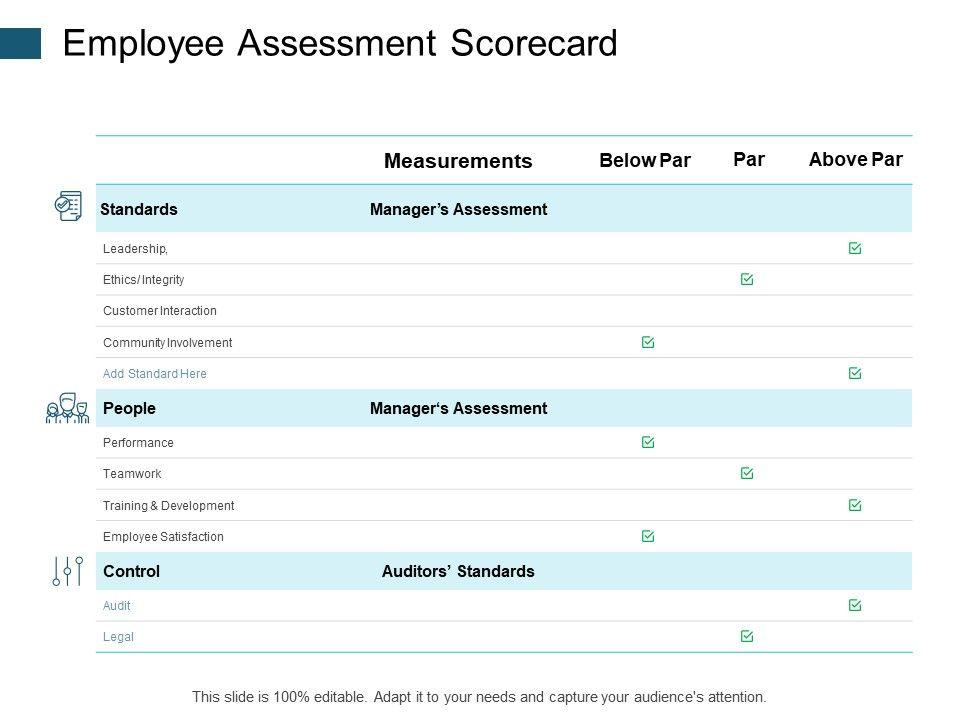960x720 pixels.
Task: Click the People group icon
Action: click(67, 408)
